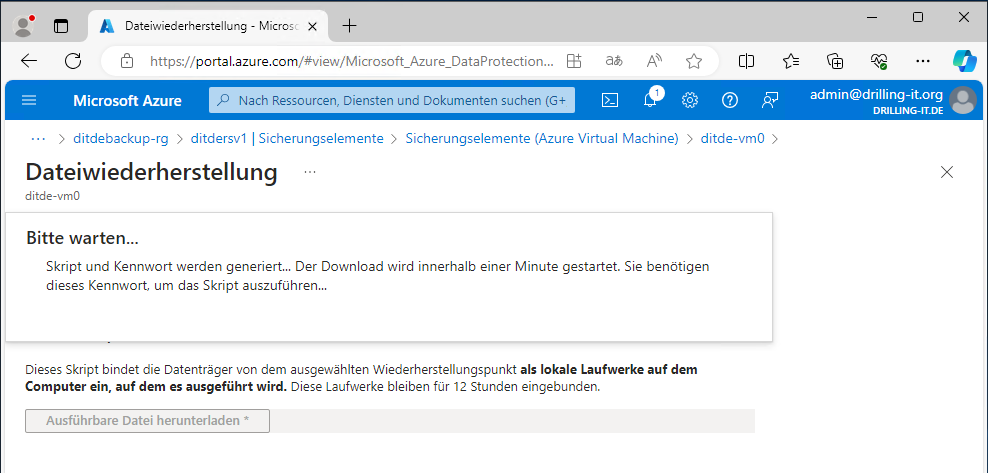This screenshot has width=988, height=473.
Task: Open the Collections icon
Action: [835, 61]
